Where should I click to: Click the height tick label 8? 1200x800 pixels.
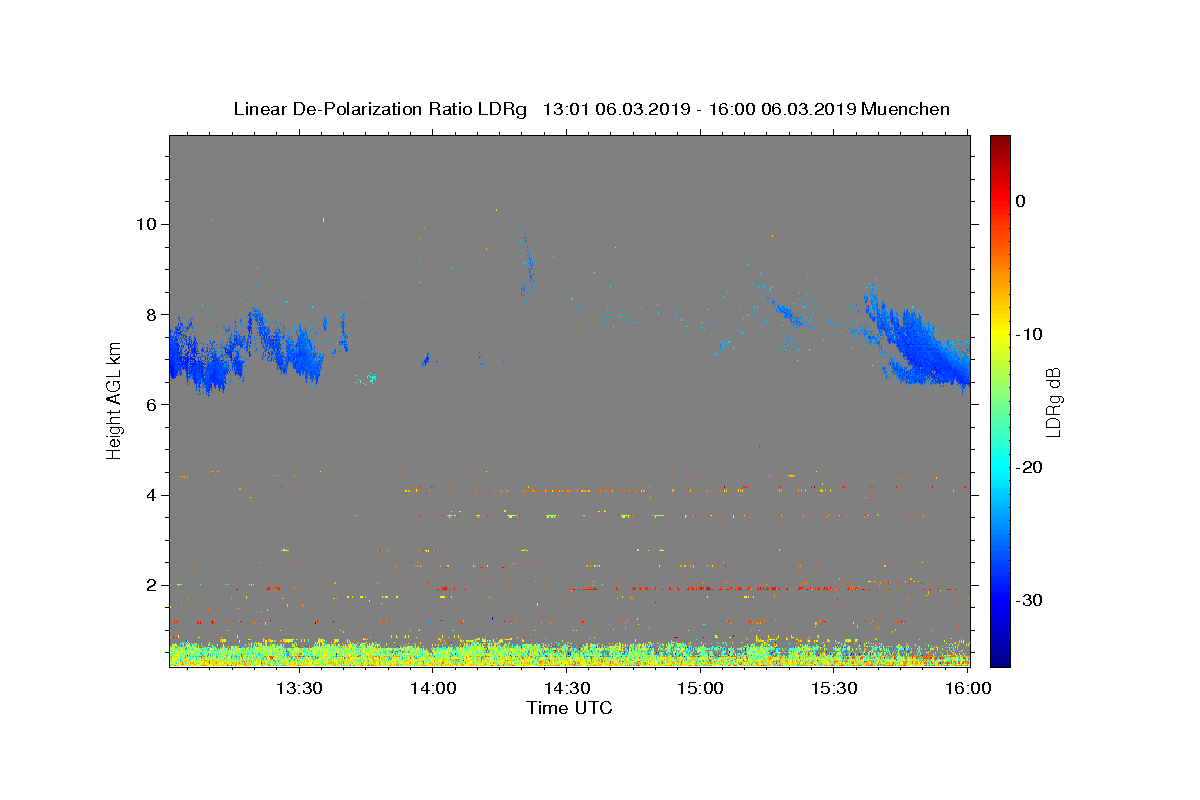click(154, 314)
